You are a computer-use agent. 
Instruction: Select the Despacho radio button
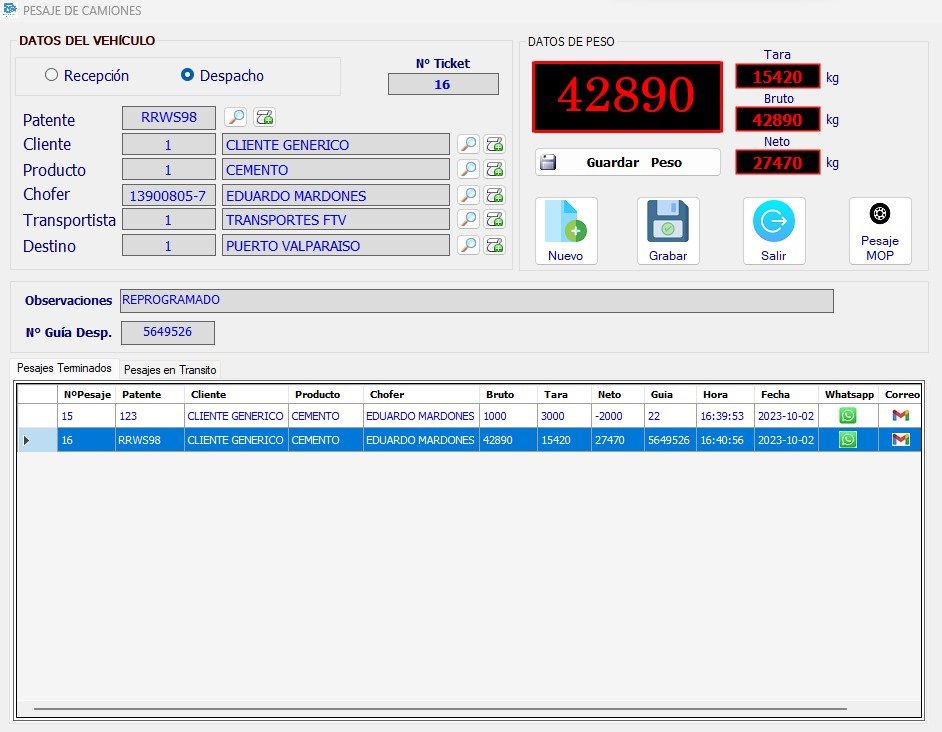pyautogui.click(x=187, y=75)
